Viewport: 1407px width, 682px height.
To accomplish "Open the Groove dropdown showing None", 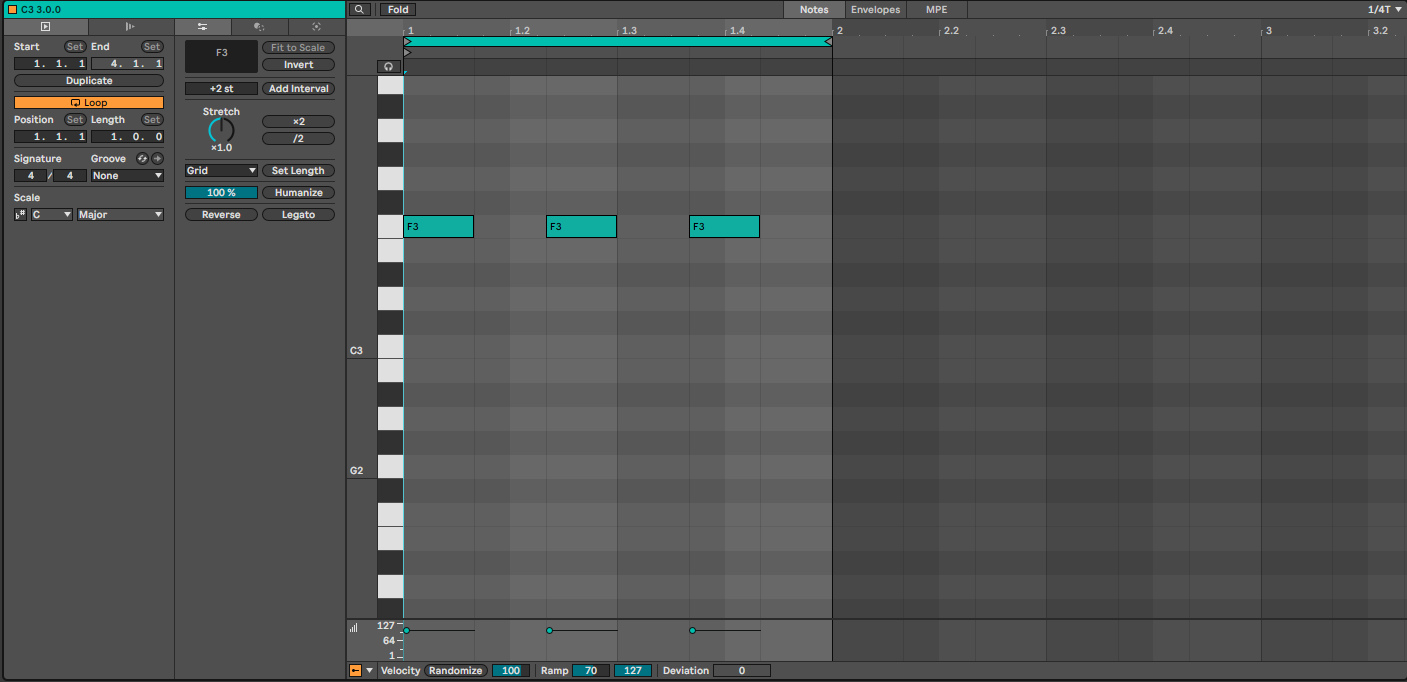I will [127, 176].
